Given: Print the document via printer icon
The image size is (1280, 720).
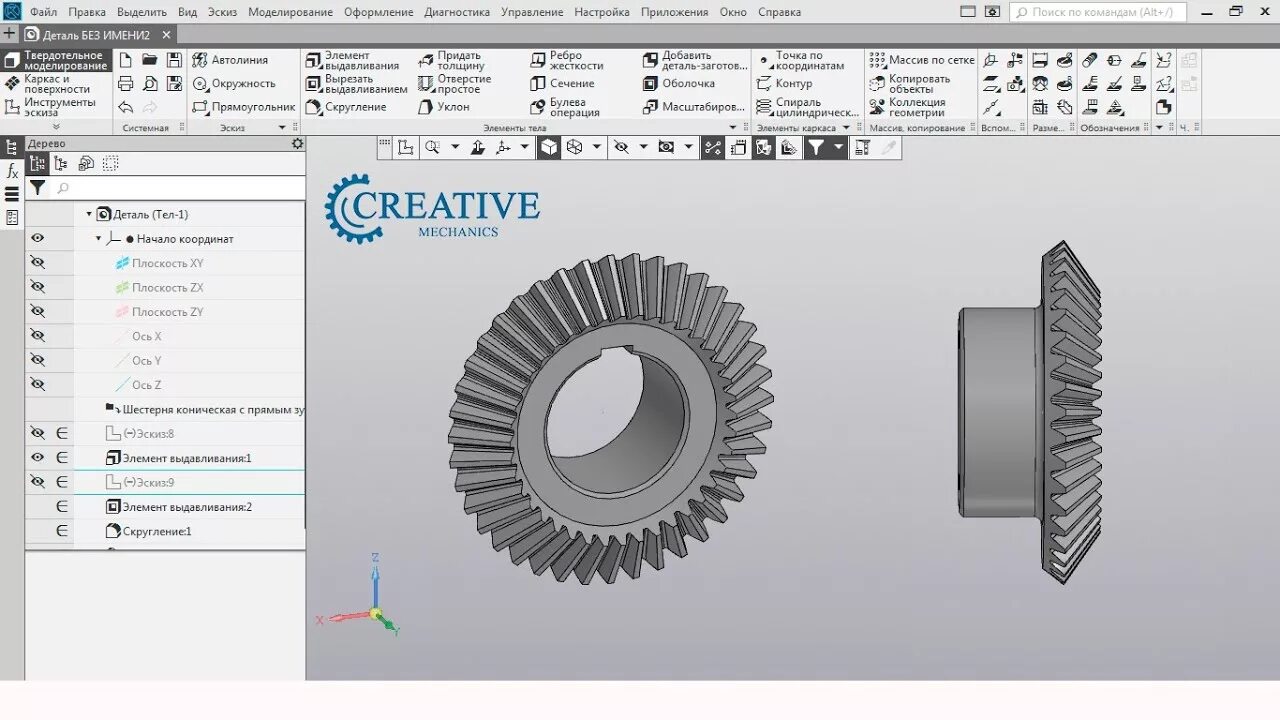Looking at the screenshot, I should click(x=126, y=84).
